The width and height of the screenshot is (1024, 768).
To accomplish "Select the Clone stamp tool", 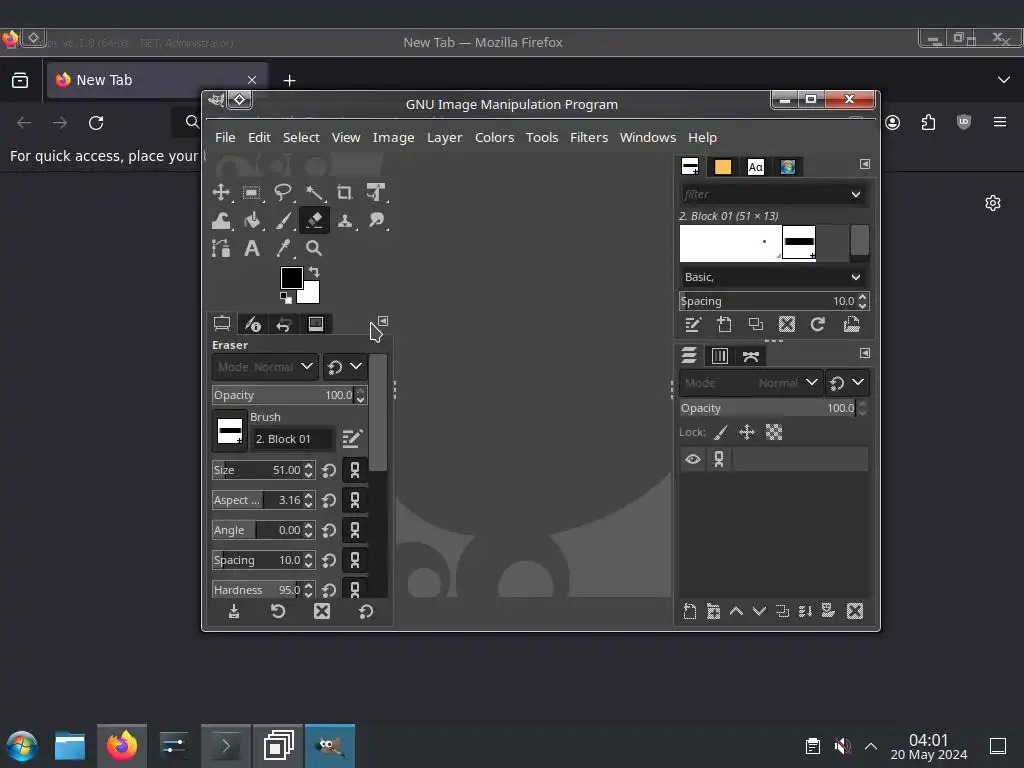I will [x=344, y=221].
